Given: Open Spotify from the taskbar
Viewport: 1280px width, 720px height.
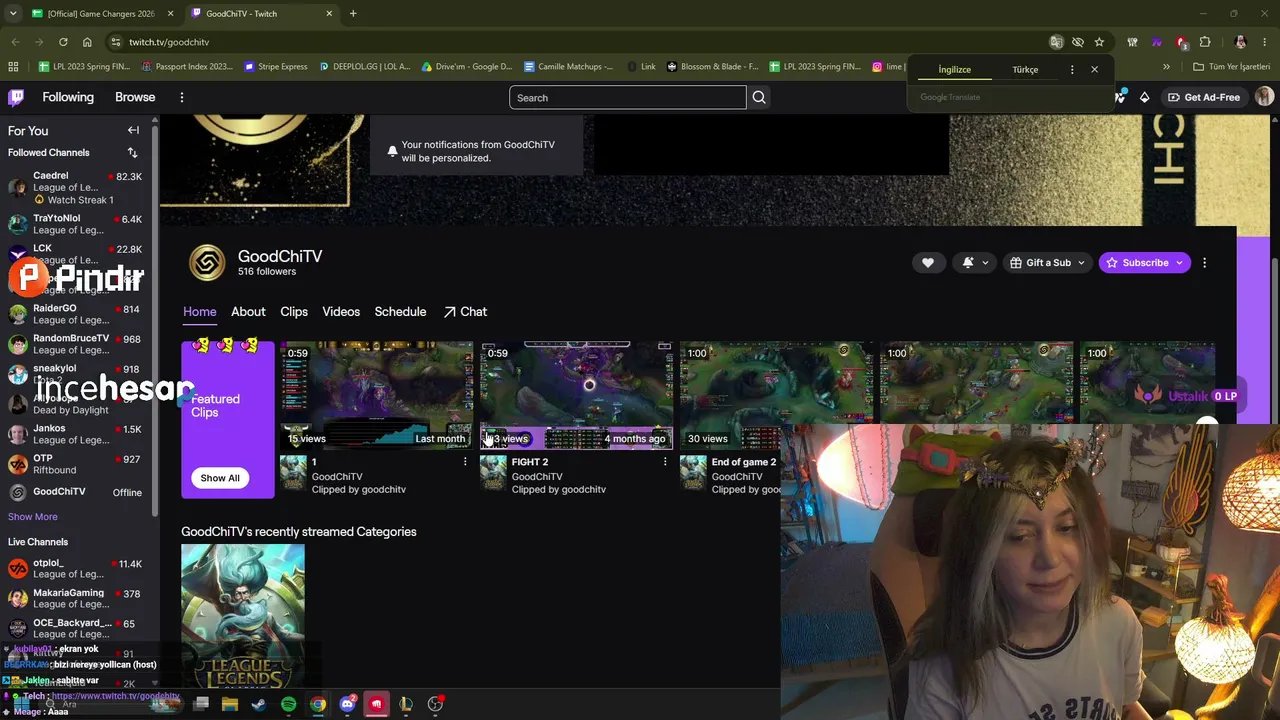Looking at the screenshot, I should 288,704.
